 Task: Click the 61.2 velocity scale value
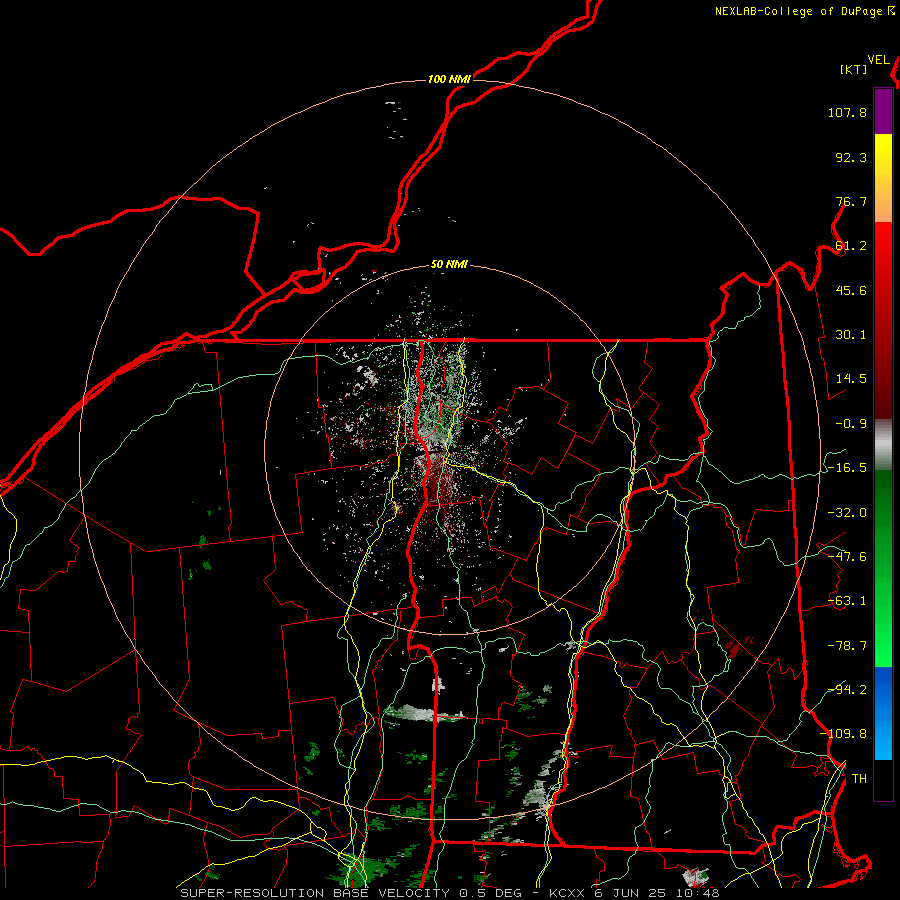851,246
